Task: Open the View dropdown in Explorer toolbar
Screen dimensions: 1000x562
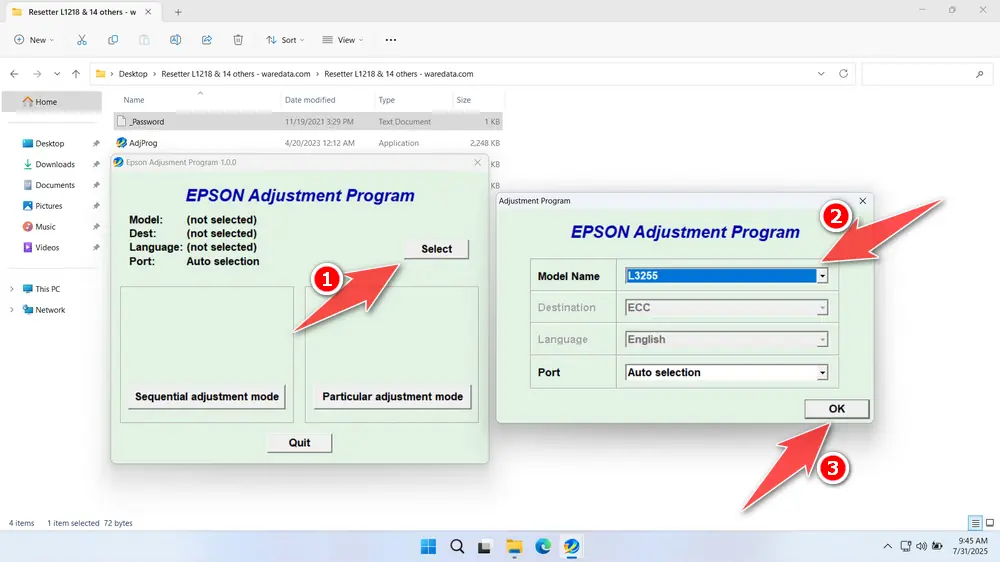Action: click(x=342, y=40)
